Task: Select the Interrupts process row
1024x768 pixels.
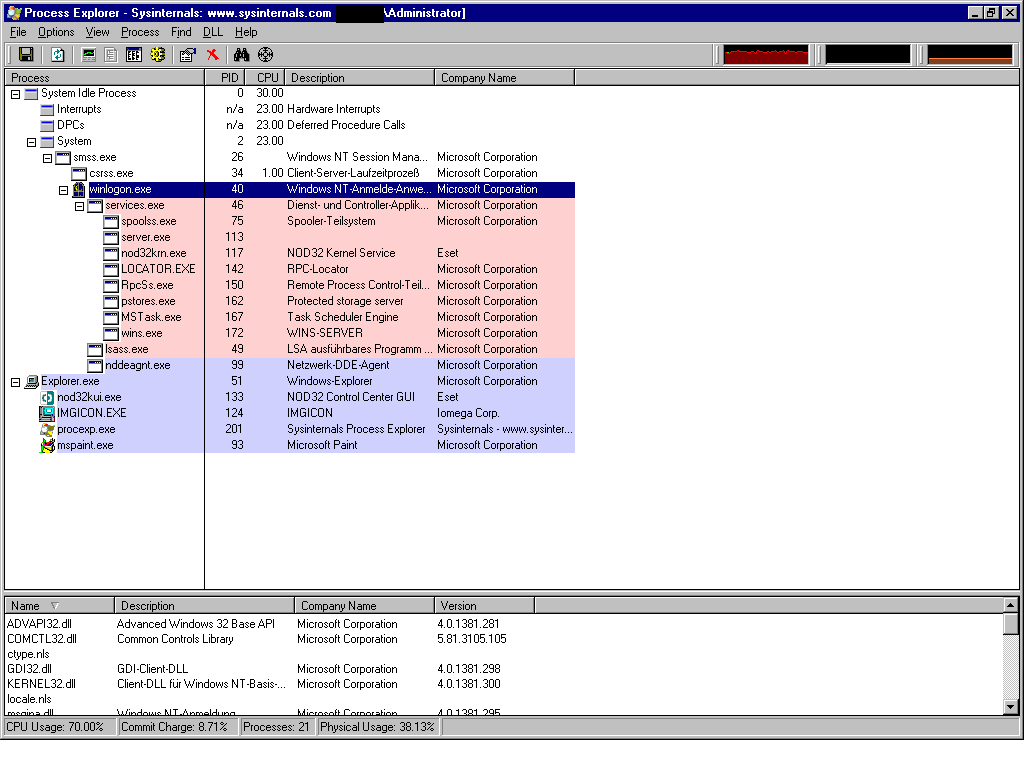Action: (x=290, y=109)
